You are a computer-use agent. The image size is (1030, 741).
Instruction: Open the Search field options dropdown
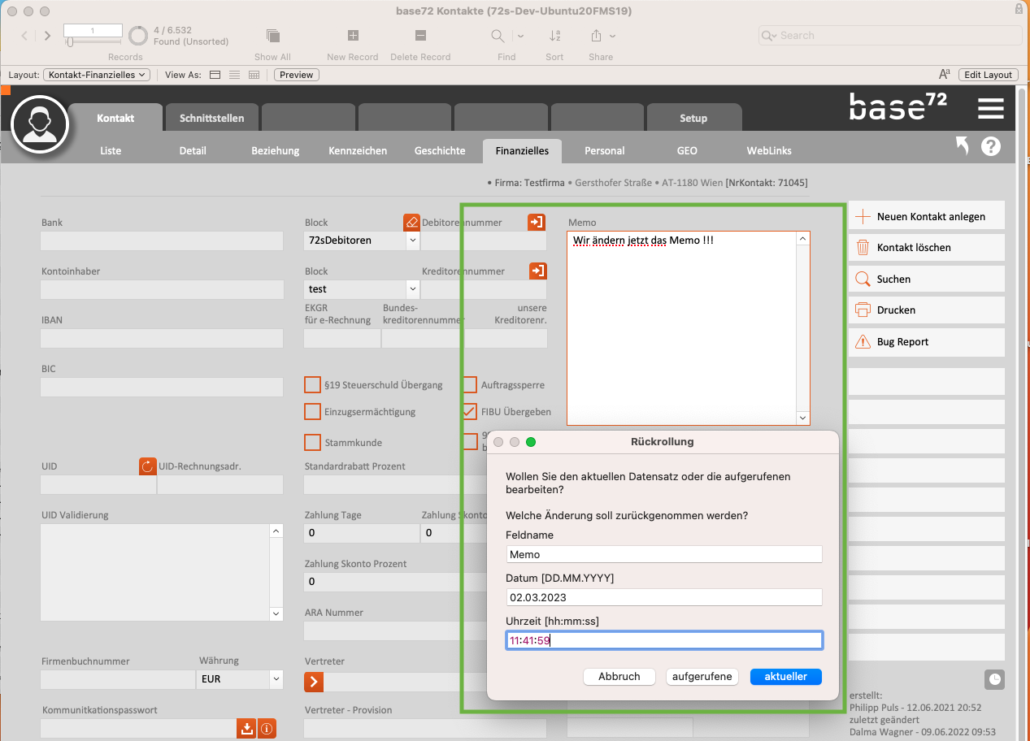pyautogui.click(x=769, y=35)
